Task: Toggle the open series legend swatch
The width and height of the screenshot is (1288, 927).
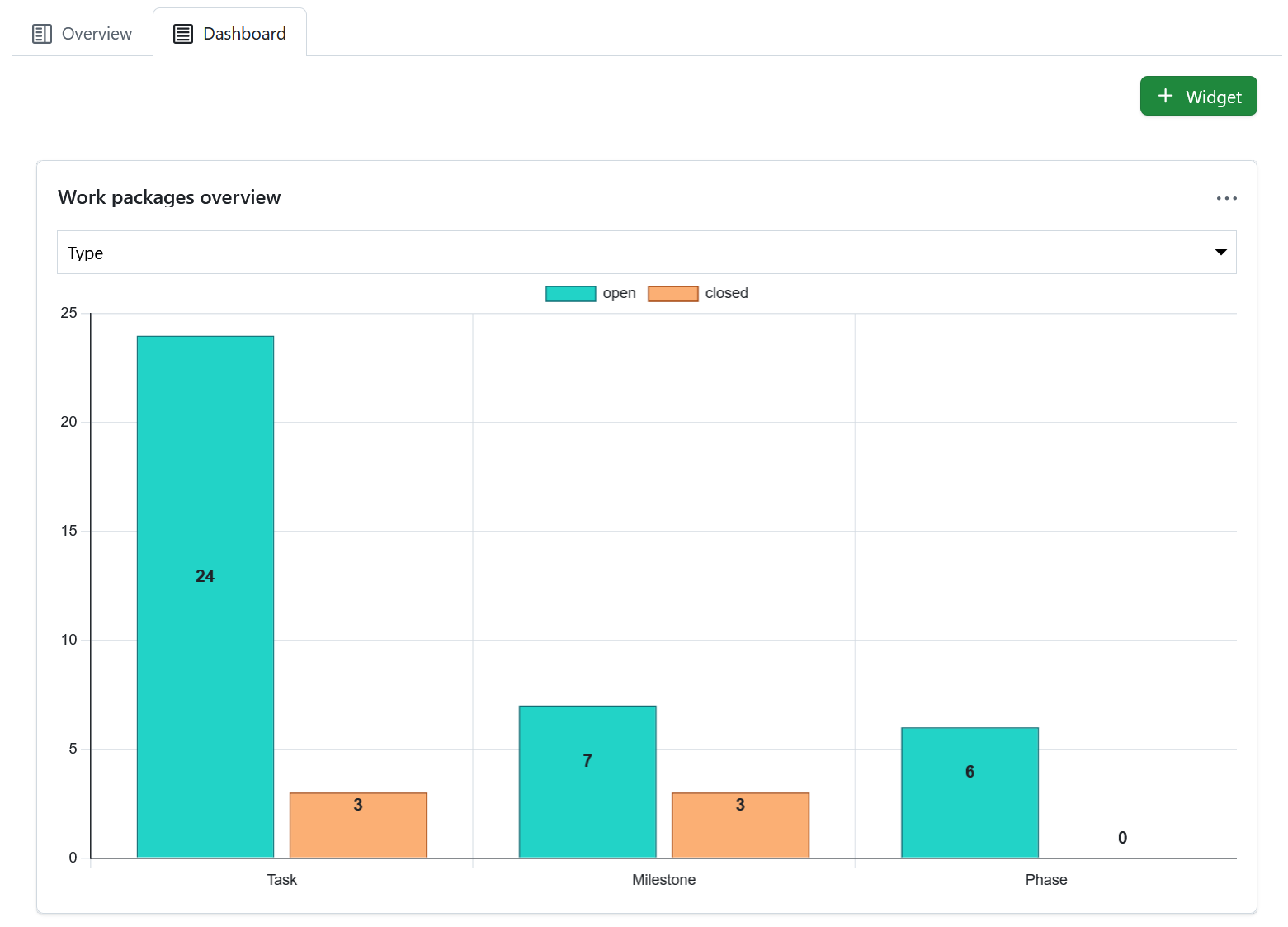Action: point(570,294)
